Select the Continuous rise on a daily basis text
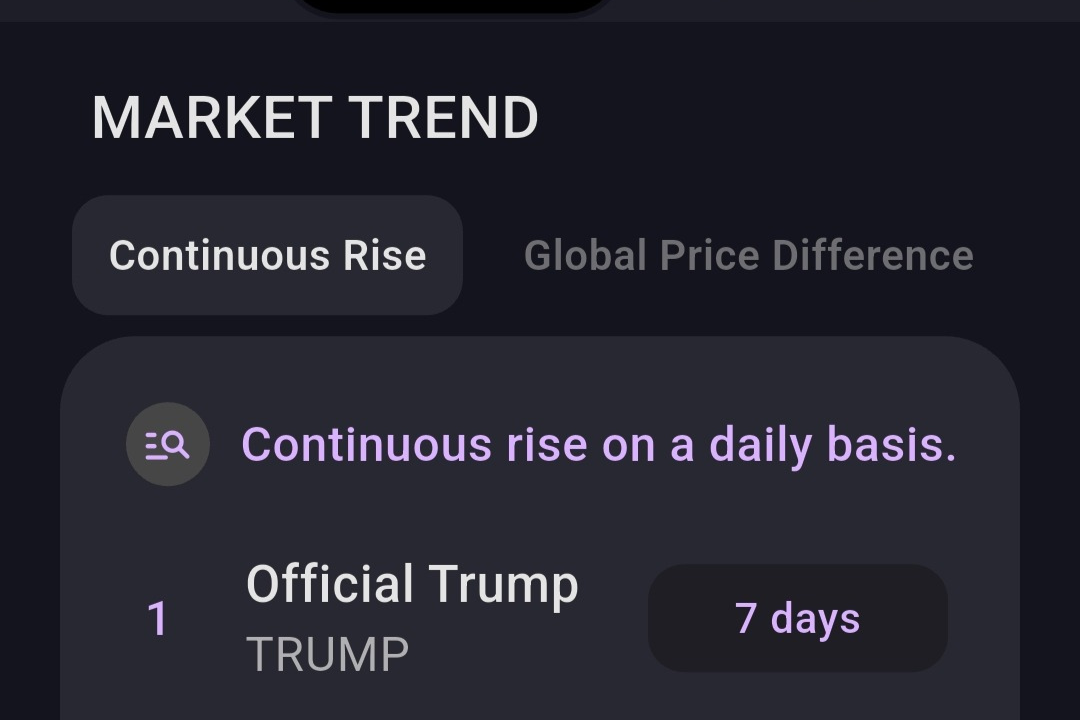The image size is (1080, 720). pos(600,444)
